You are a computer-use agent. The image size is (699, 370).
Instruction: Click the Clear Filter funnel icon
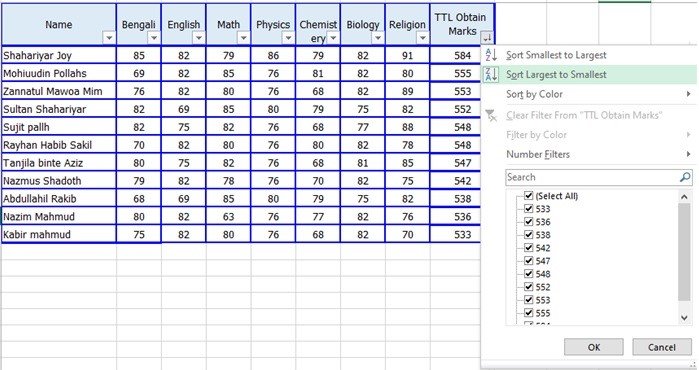pyautogui.click(x=491, y=115)
